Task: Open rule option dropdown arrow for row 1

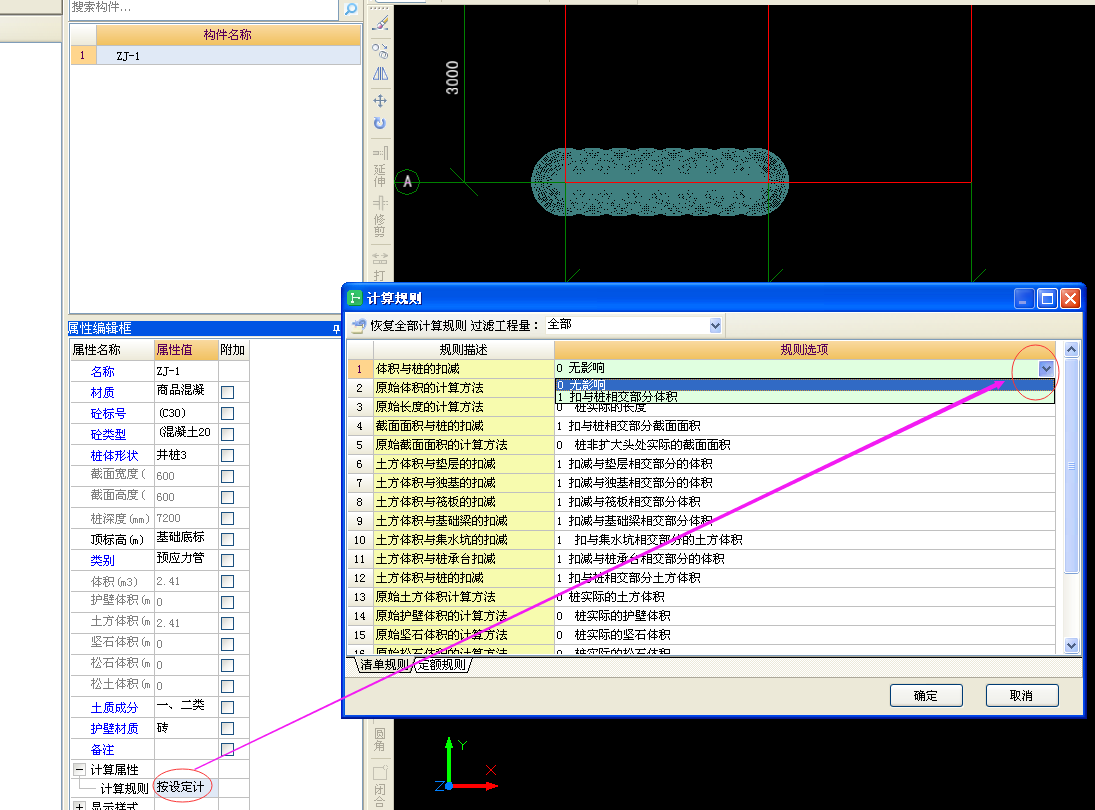Action: pos(1045,369)
